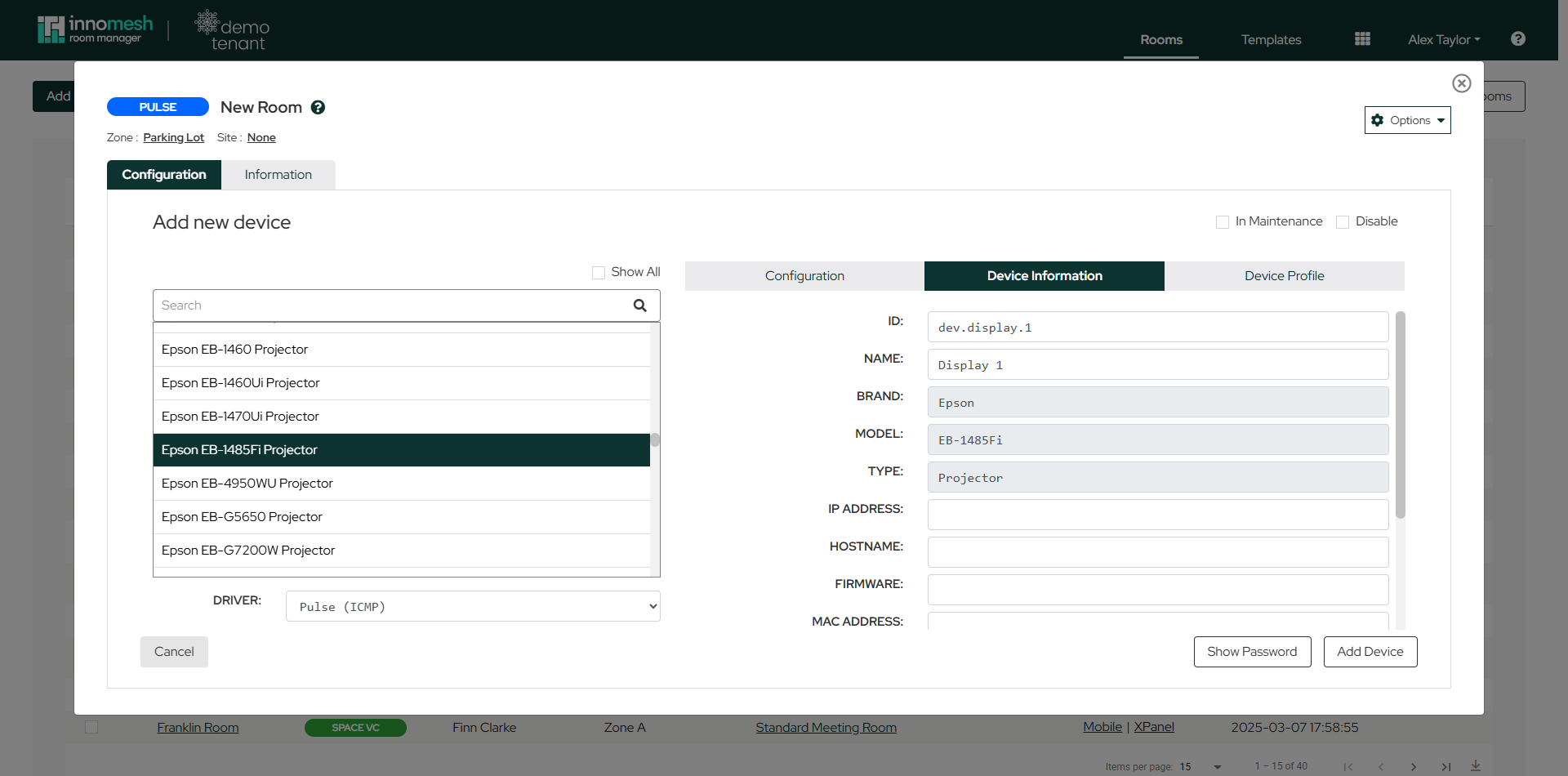Click the search magnifier icon
1568x776 pixels.
[x=640, y=305]
